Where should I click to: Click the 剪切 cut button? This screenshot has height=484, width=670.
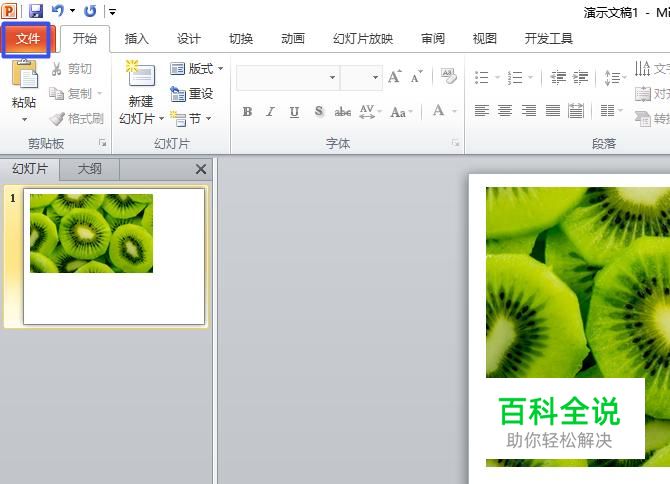point(71,69)
